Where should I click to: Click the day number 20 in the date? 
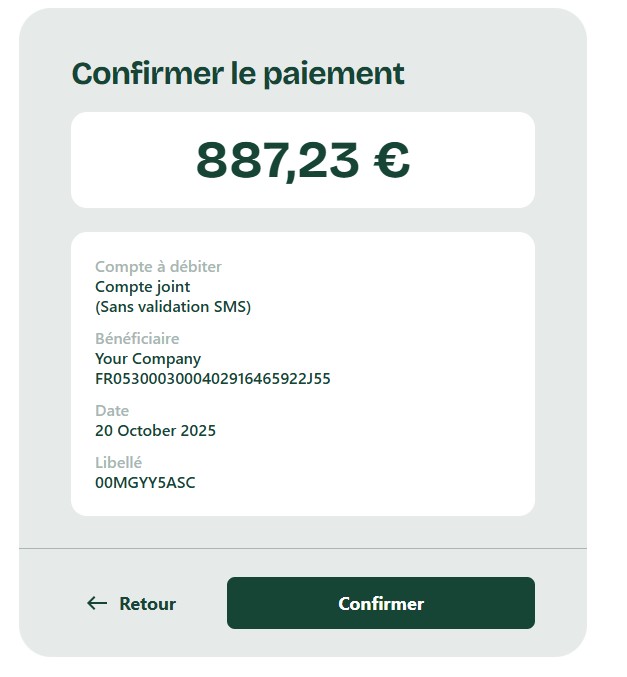(x=104, y=431)
